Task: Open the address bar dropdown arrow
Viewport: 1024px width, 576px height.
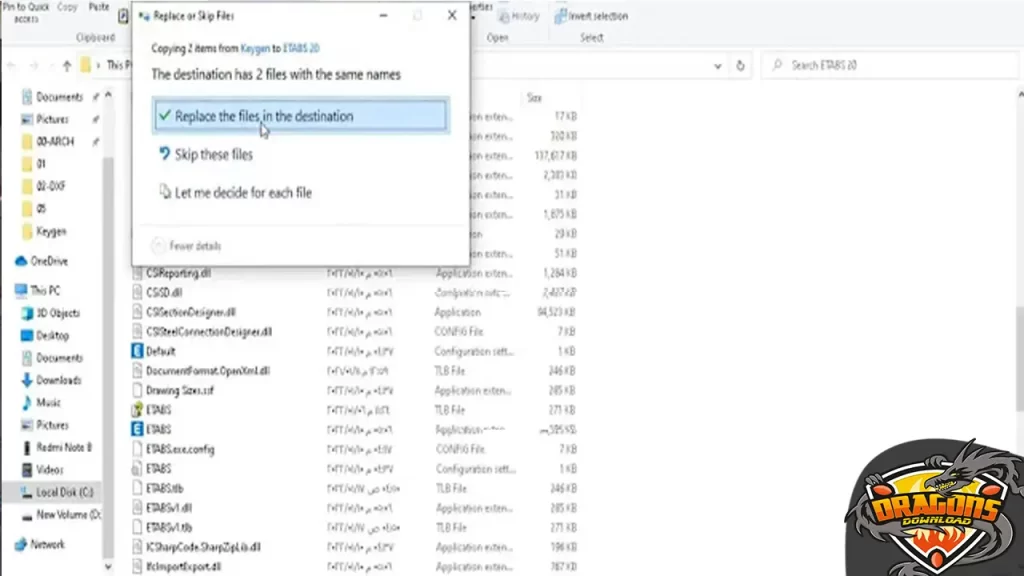Action: [716, 64]
